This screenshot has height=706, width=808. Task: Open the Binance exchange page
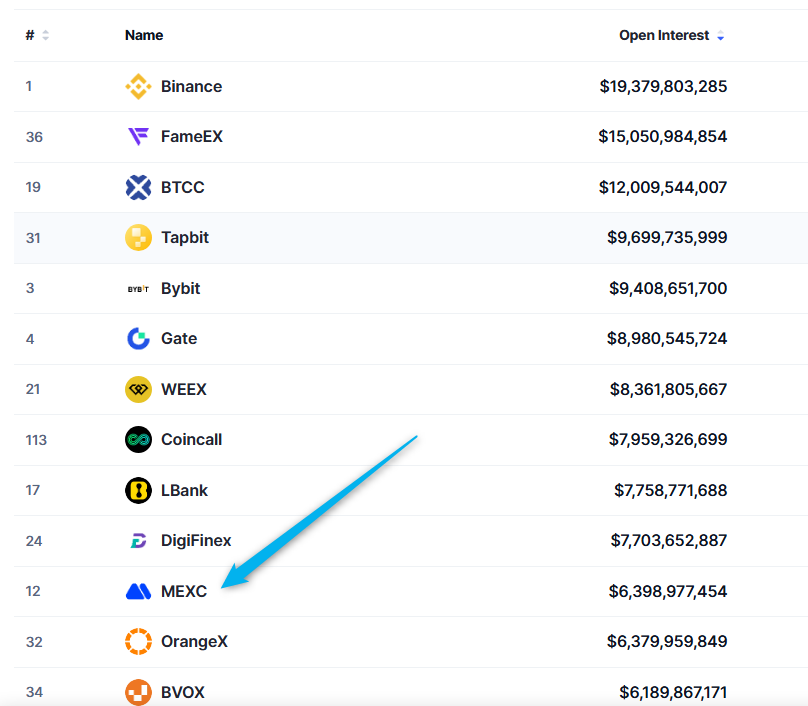[x=191, y=86]
